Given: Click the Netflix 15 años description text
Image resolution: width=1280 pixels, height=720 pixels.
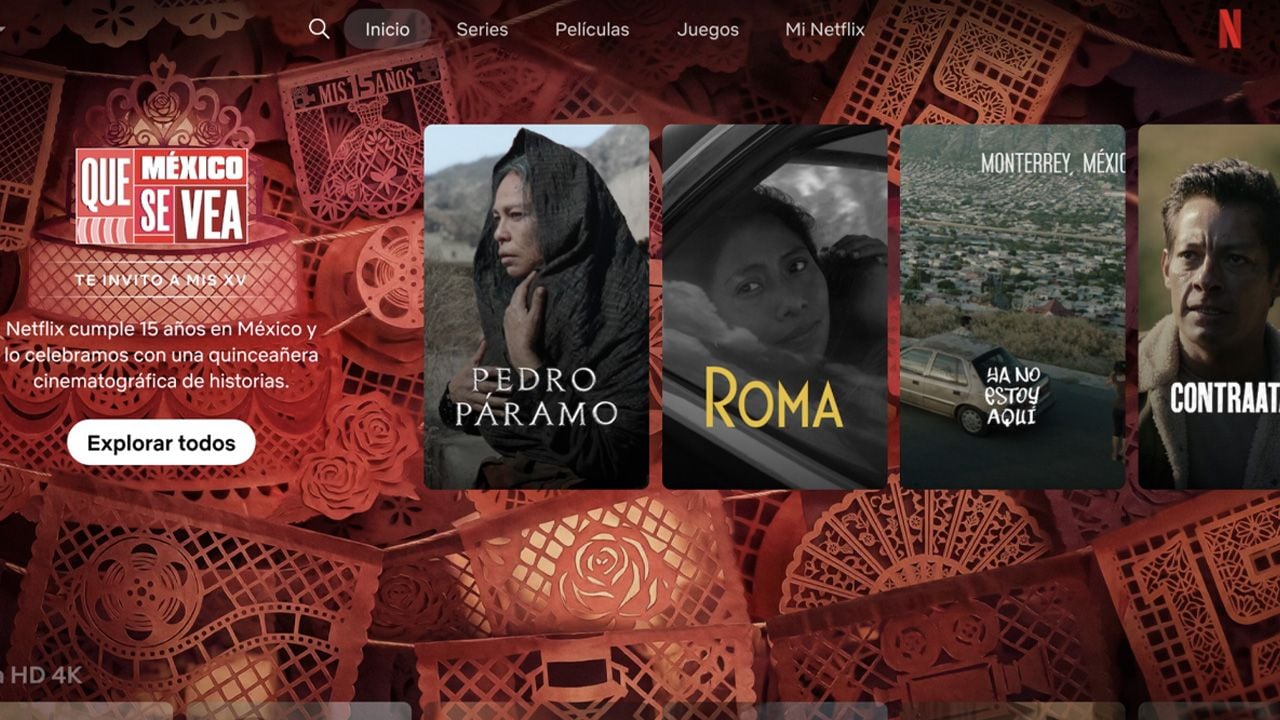Looking at the screenshot, I should (x=161, y=355).
